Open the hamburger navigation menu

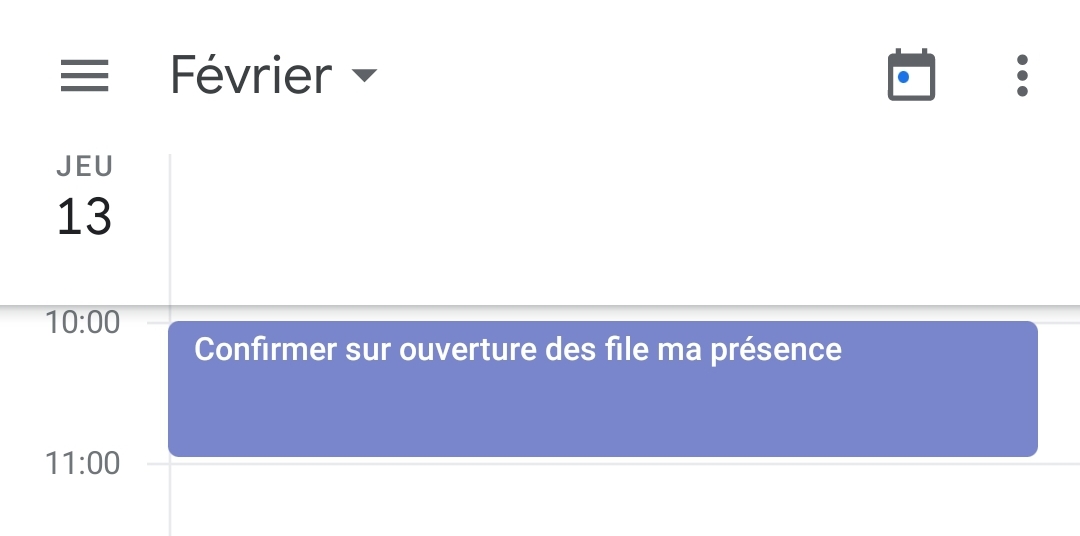(x=85, y=76)
